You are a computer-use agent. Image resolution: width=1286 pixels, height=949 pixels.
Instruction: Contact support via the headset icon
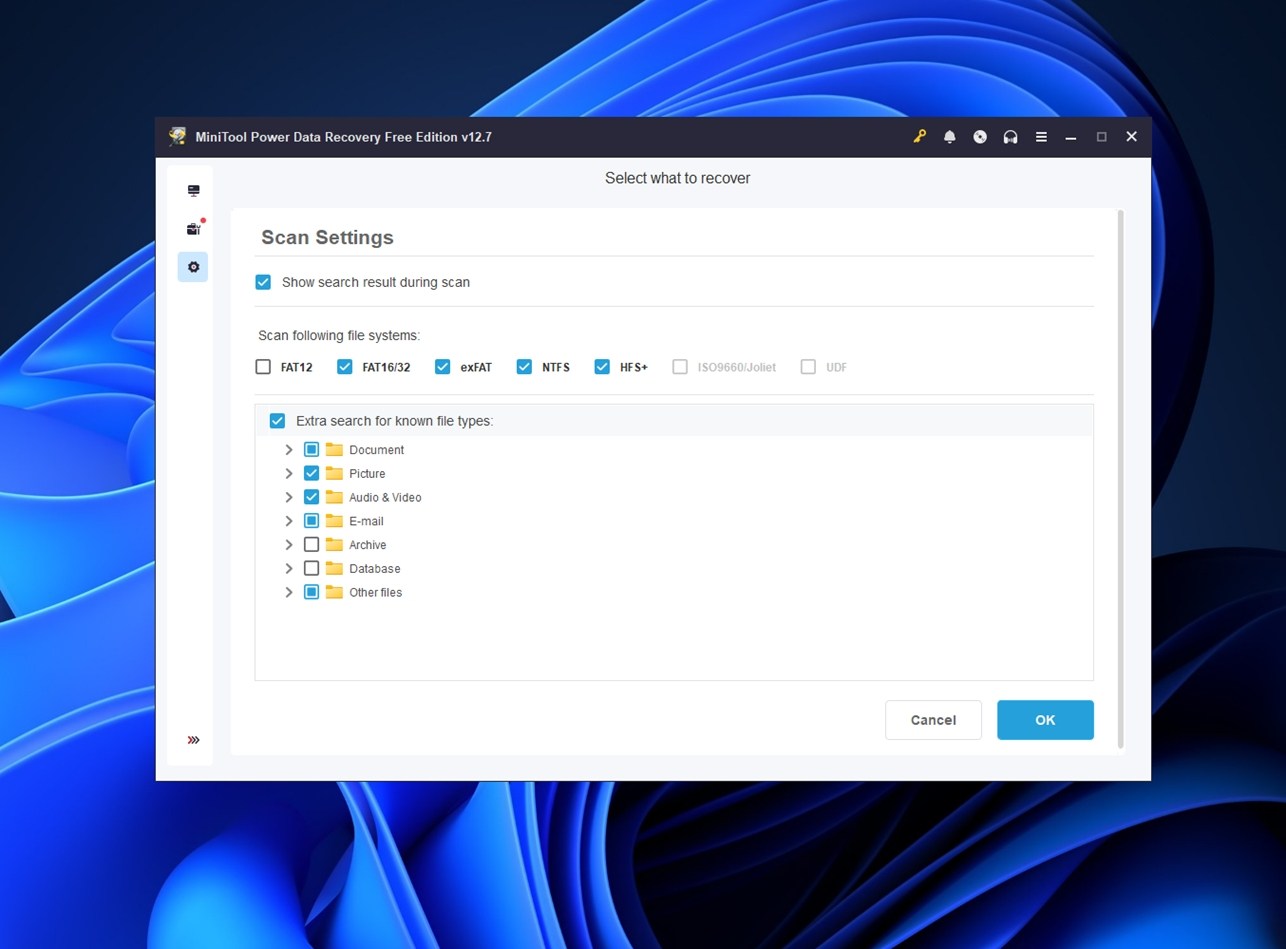pos(1010,136)
